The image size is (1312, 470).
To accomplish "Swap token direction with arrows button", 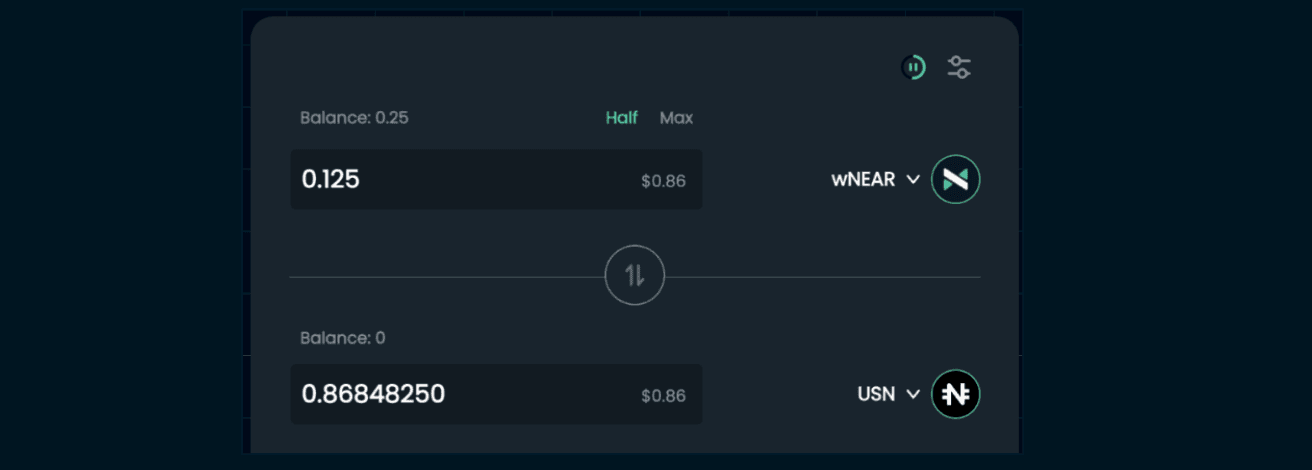I will pyautogui.click(x=635, y=275).
